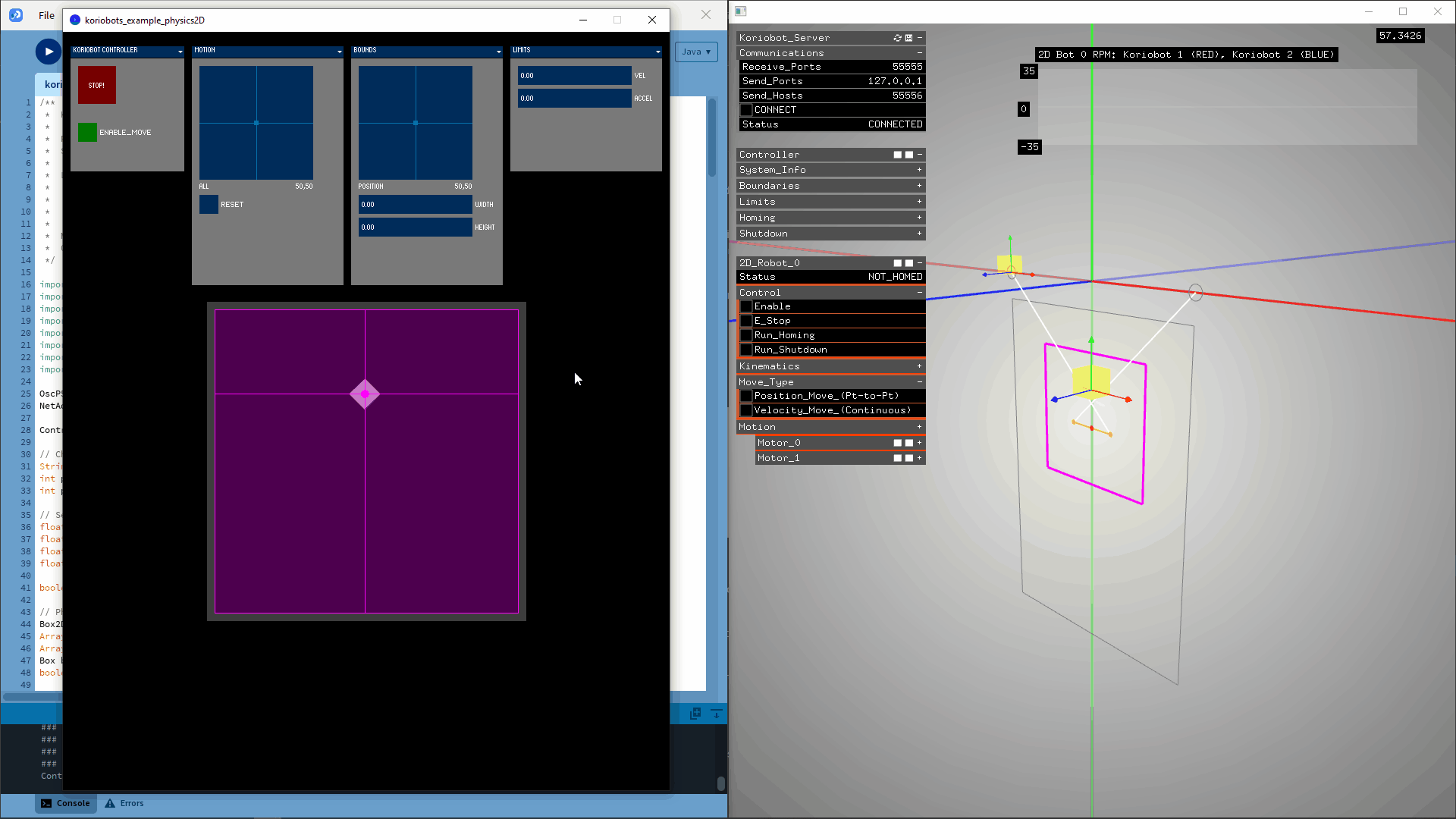1456x819 pixels.
Task: Expand the Kinematics section
Action: tap(920, 366)
